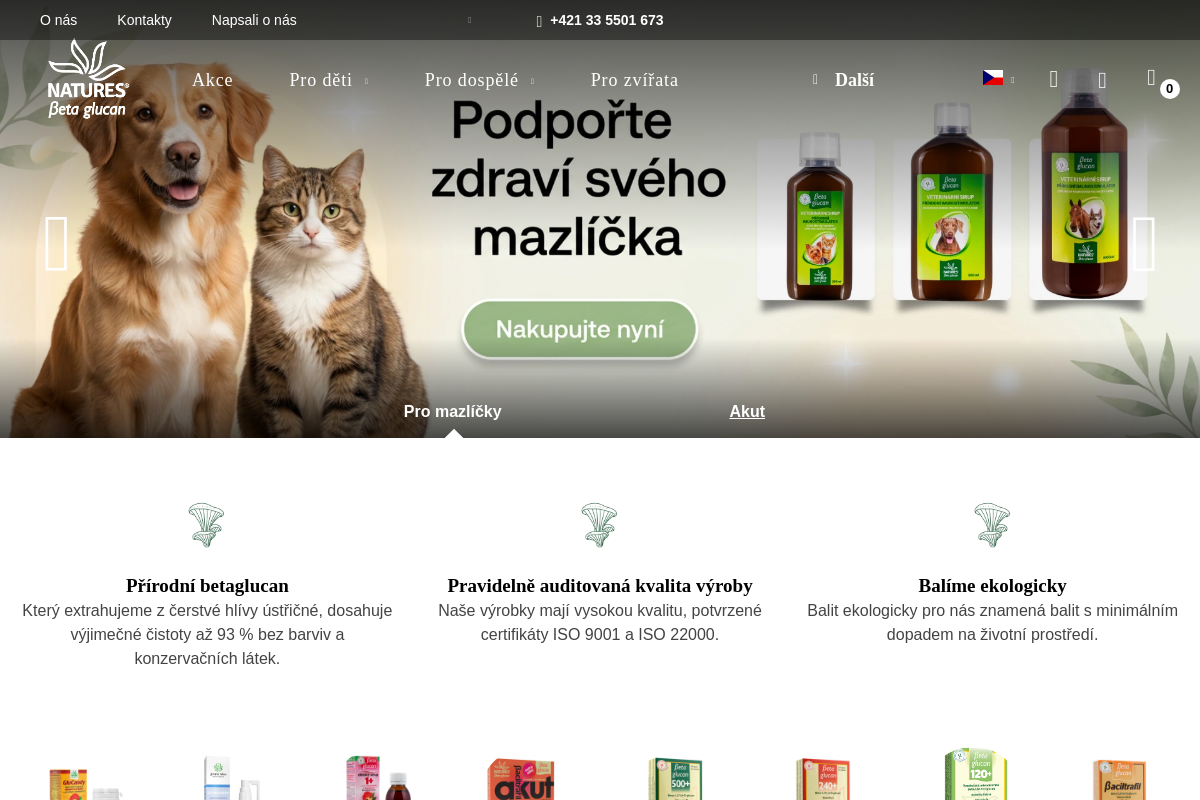Select the Pro mazlíčky banner tab
The width and height of the screenshot is (1200, 800).
point(453,412)
